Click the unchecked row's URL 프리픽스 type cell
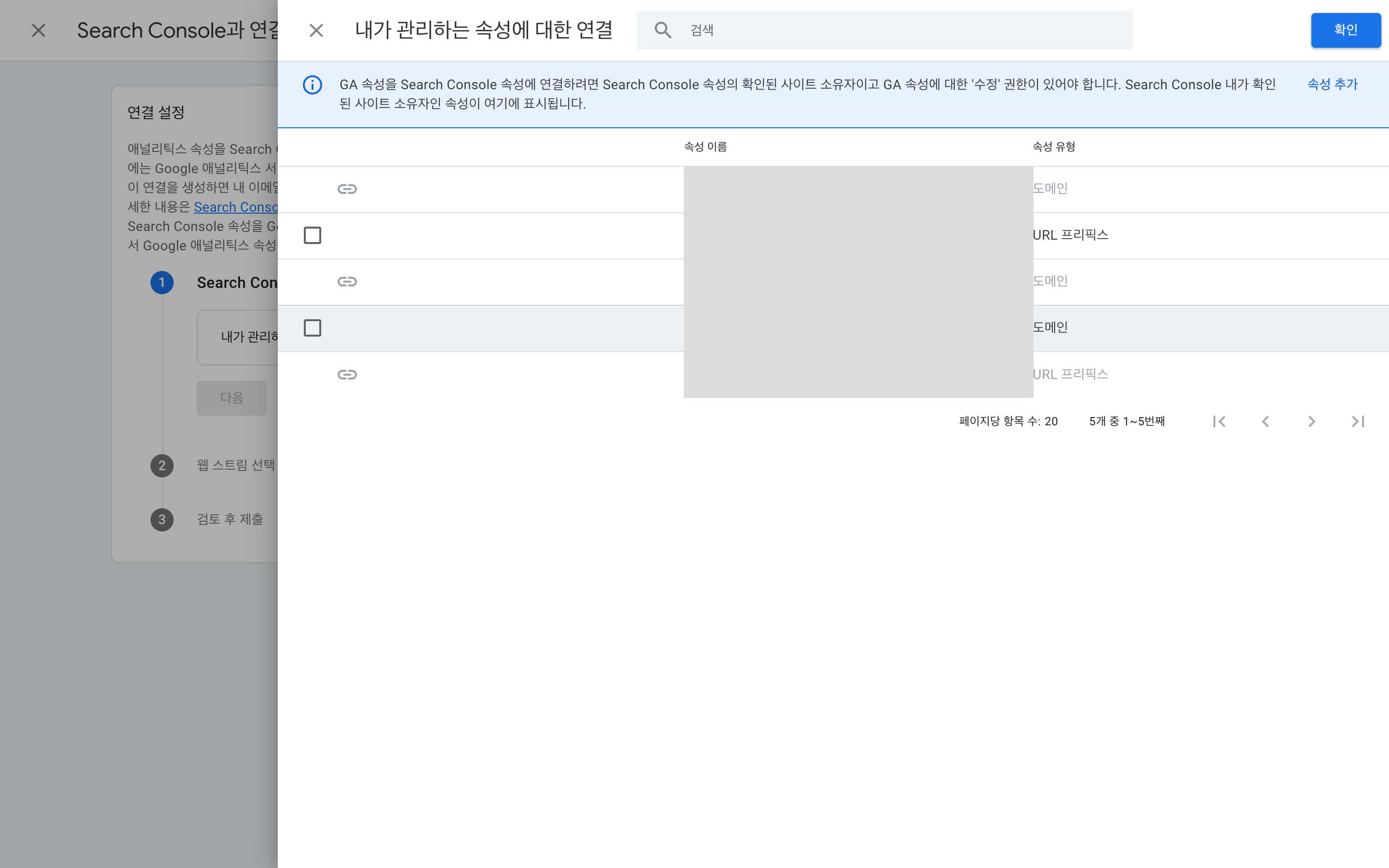Screen dimensions: 1389x868 tap(1070, 235)
